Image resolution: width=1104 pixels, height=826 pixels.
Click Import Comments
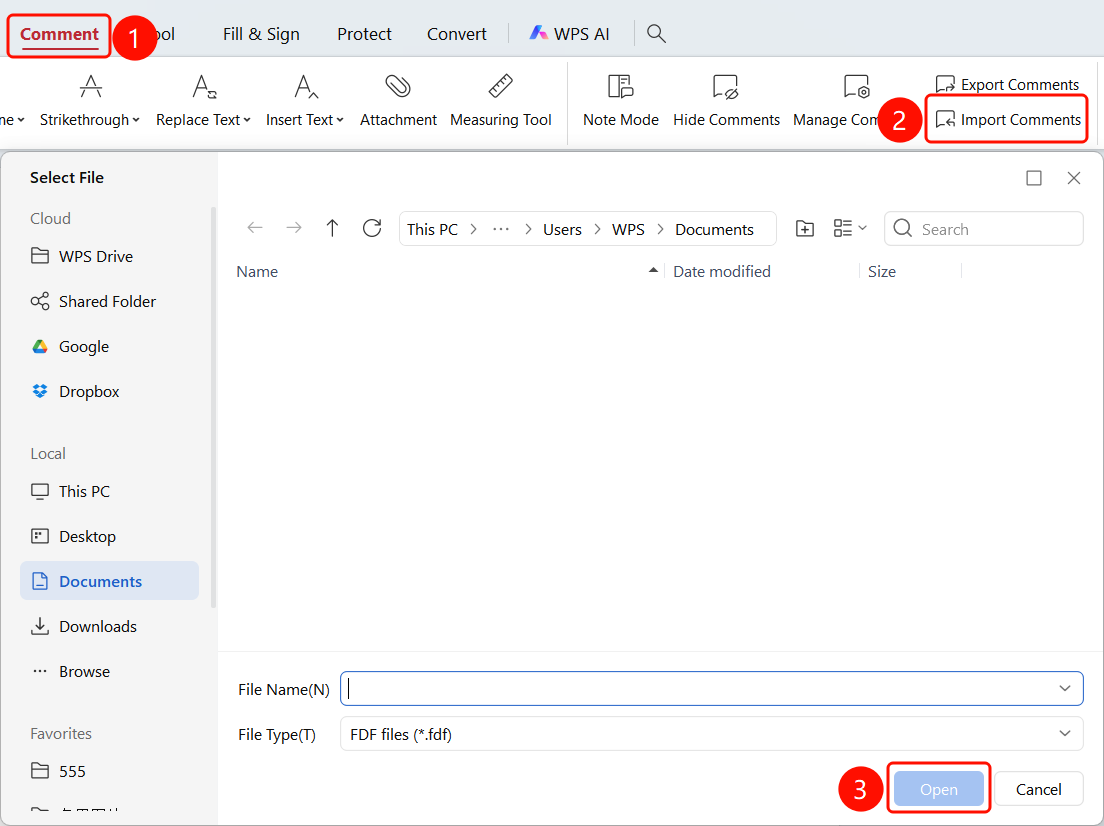(x=1008, y=120)
